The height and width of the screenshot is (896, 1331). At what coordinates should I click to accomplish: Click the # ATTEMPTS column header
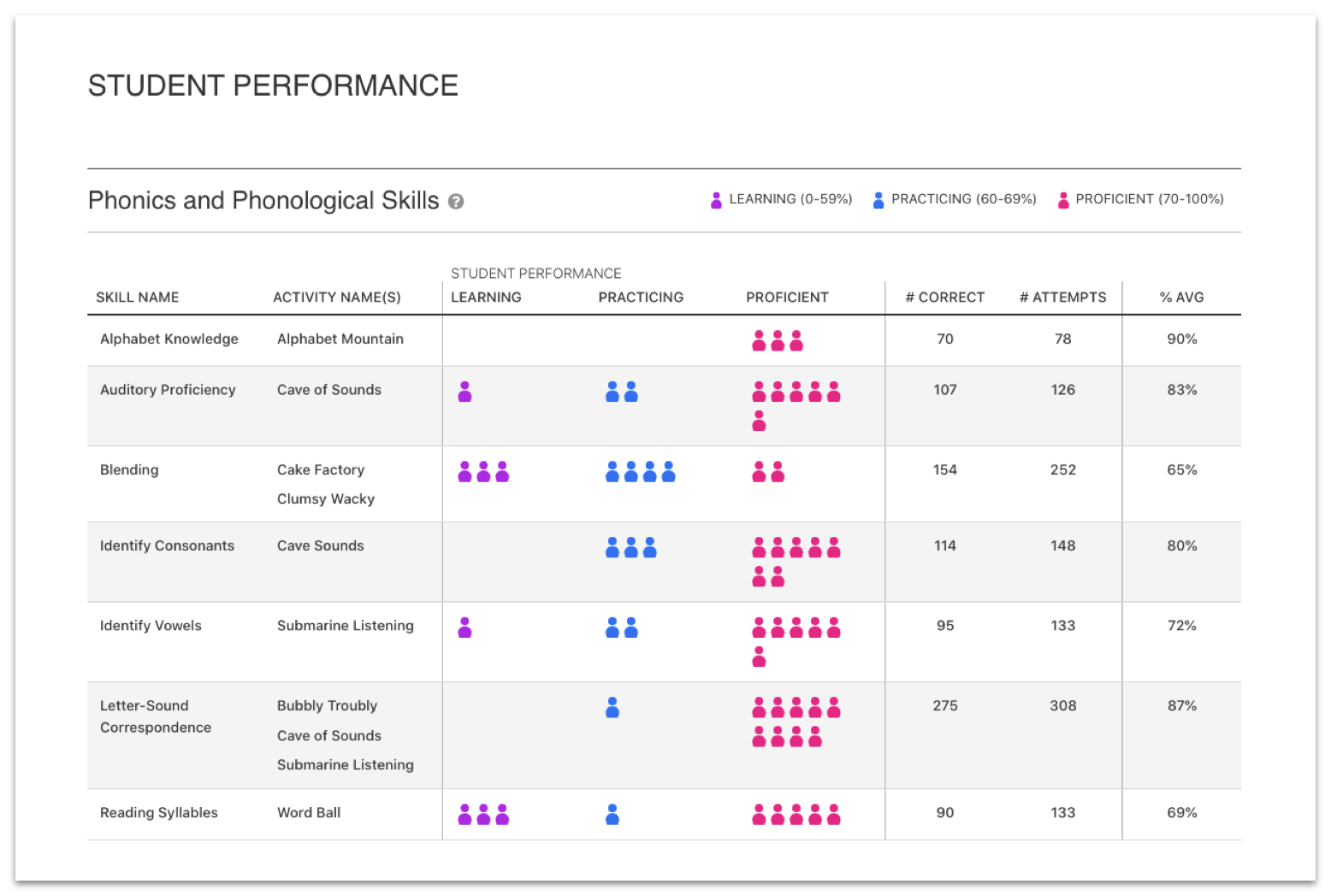pos(1062,298)
